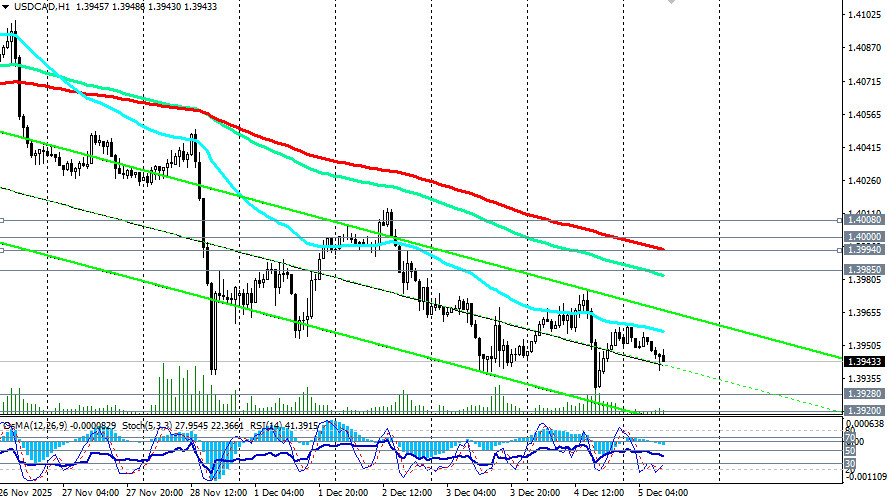Select the 1.39280 horizontal level price tag
The width and height of the screenshot is (887, 503).
864,394
